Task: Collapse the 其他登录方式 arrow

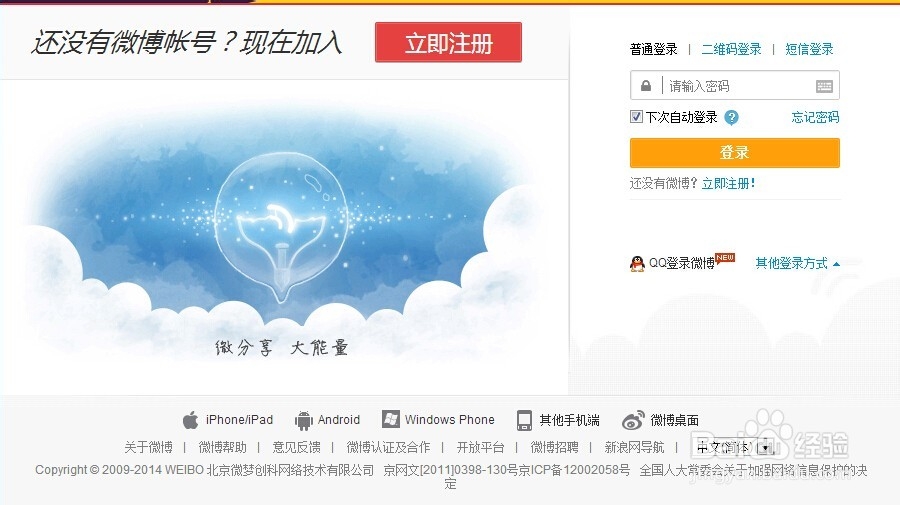Action: 836,264
